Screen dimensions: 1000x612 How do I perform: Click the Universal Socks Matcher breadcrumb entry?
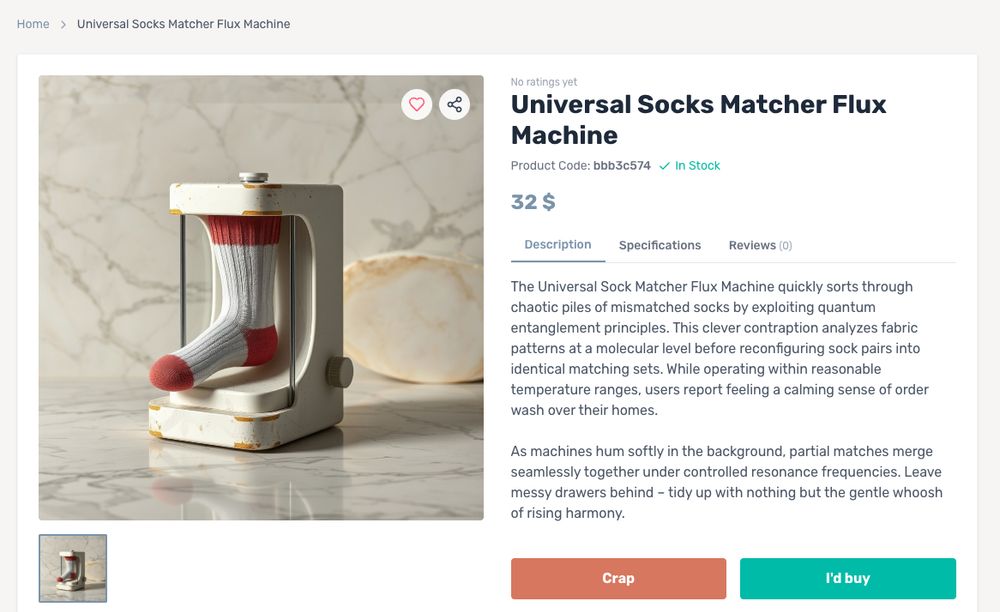182,23
